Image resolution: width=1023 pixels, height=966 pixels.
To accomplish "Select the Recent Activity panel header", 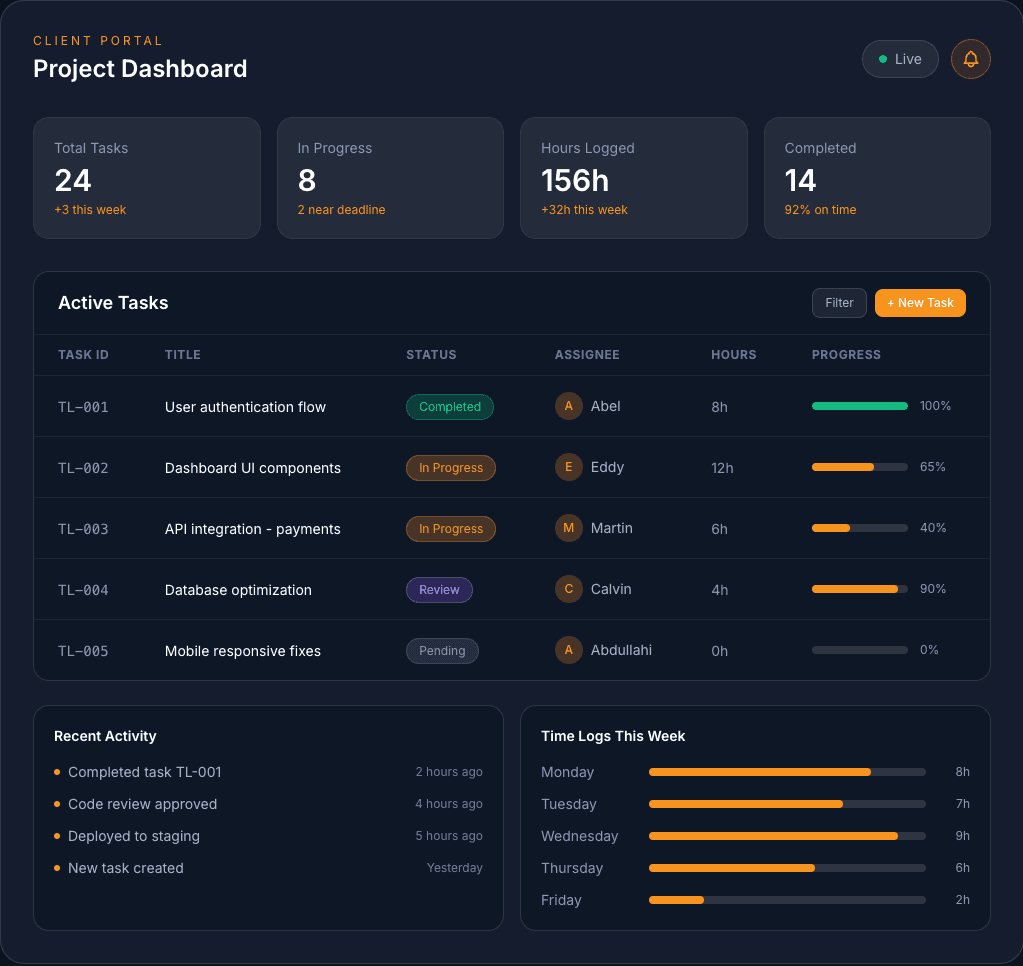I will tap(105, 736).
